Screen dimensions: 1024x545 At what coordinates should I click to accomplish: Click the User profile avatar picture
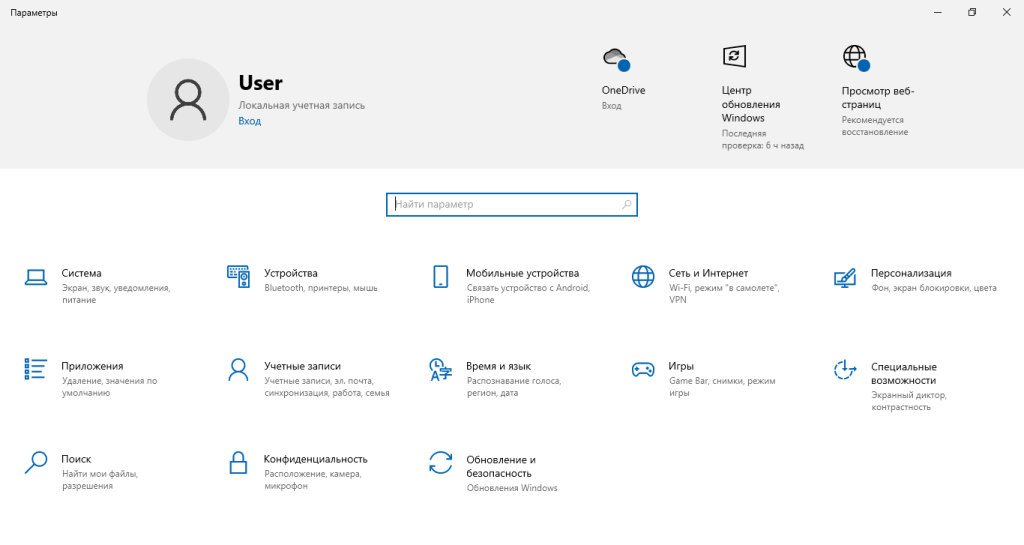pyautogui.click(x=187, y=99)
